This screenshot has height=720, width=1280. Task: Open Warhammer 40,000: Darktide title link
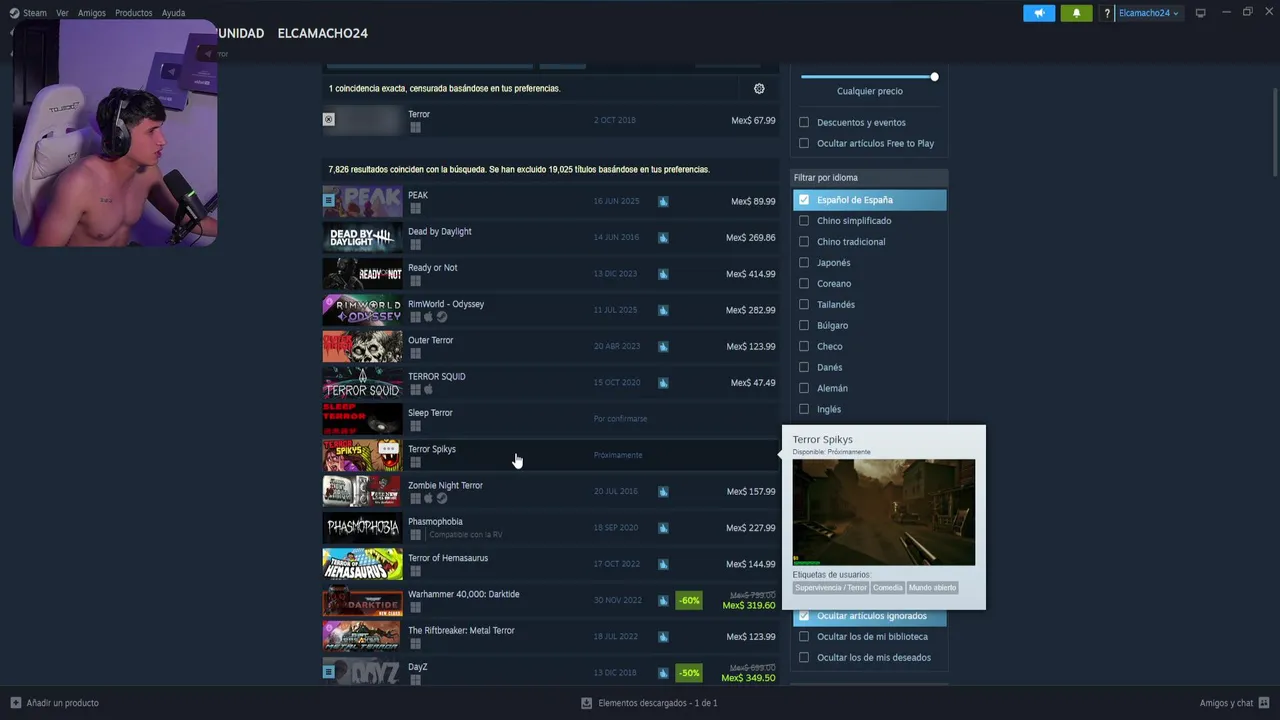[x=464, y=594]
